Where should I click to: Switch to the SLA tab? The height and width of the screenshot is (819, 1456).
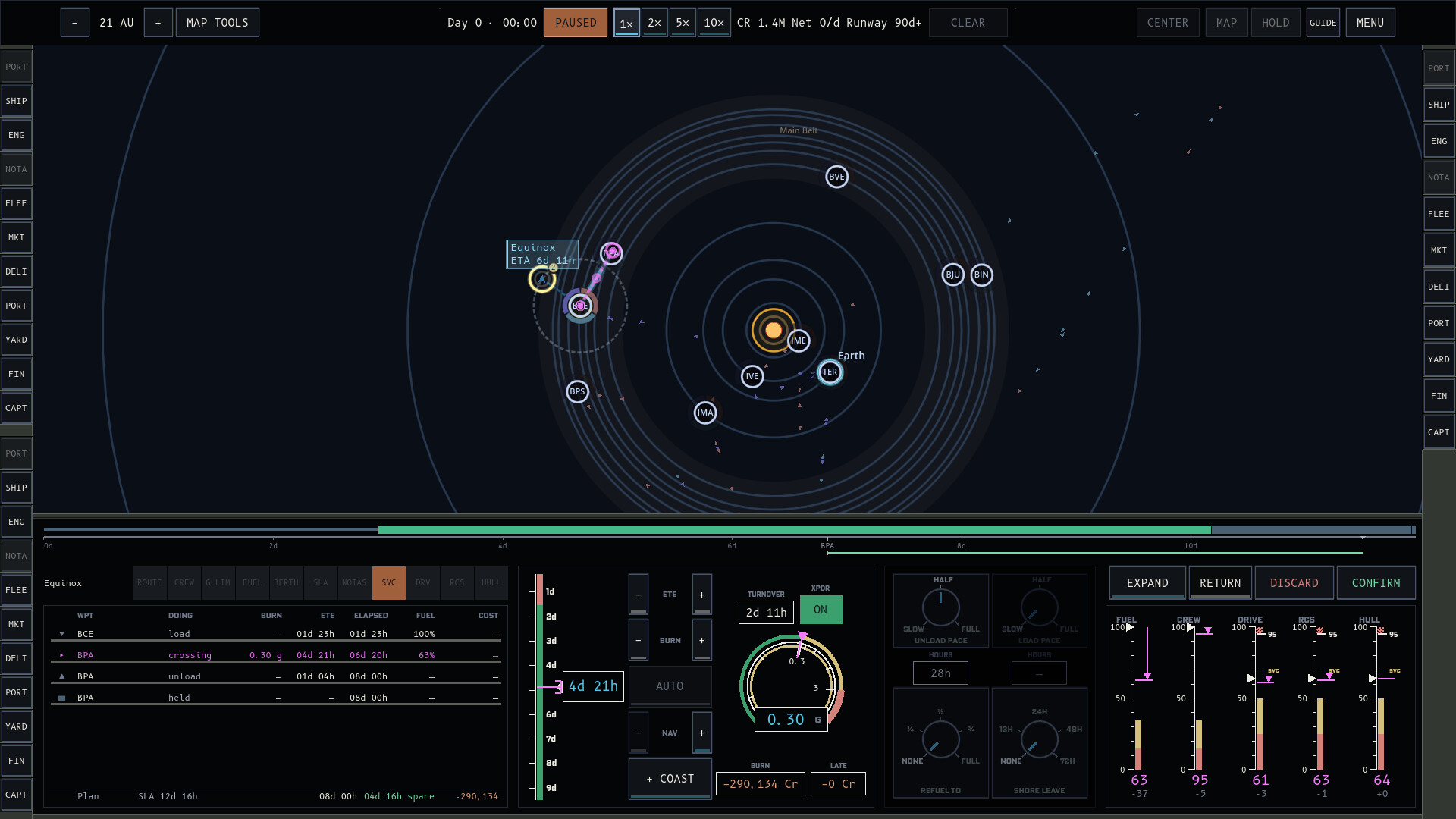[x=321, y=583]
